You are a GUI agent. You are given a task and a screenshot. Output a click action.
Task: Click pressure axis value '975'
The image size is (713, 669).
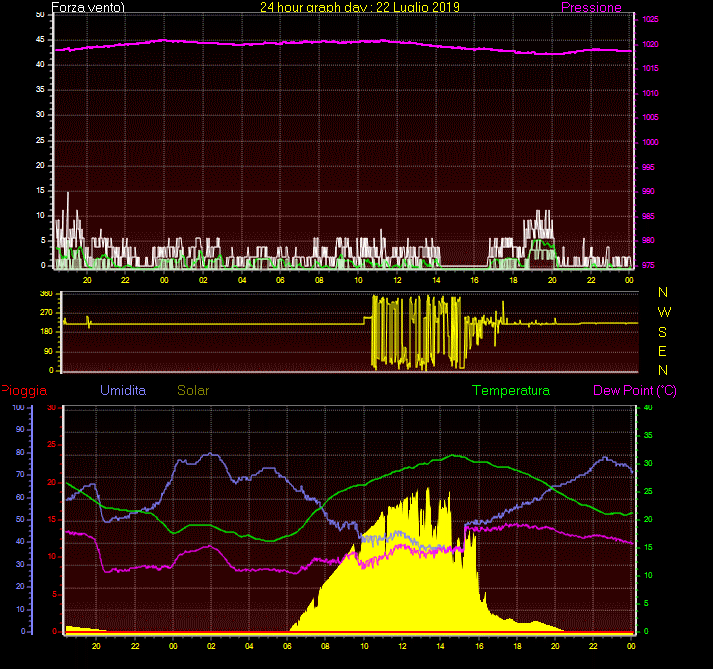coord(648,265)
